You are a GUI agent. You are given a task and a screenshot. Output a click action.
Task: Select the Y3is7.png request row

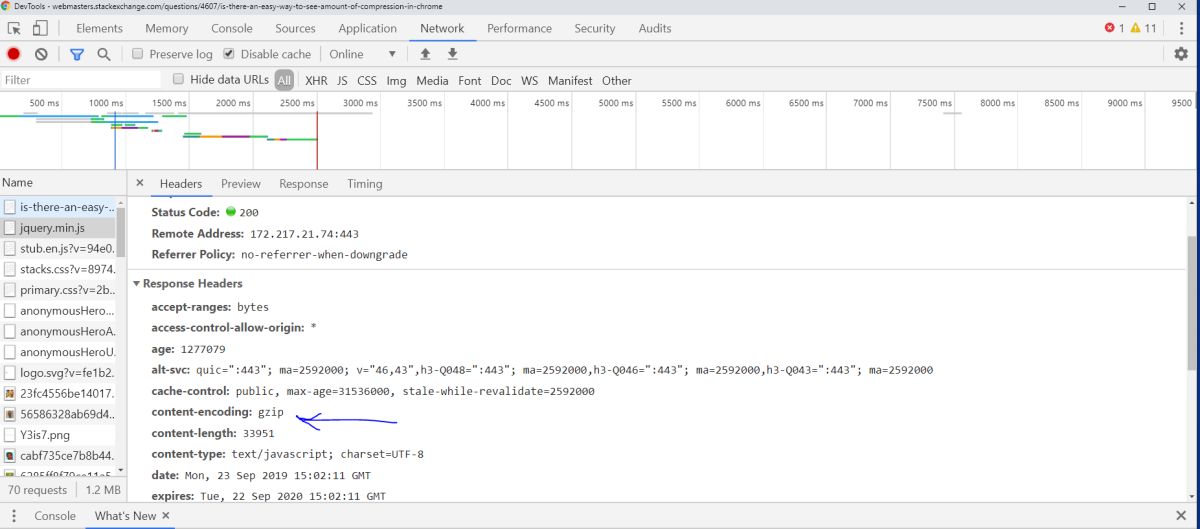[x=60, y=435]
